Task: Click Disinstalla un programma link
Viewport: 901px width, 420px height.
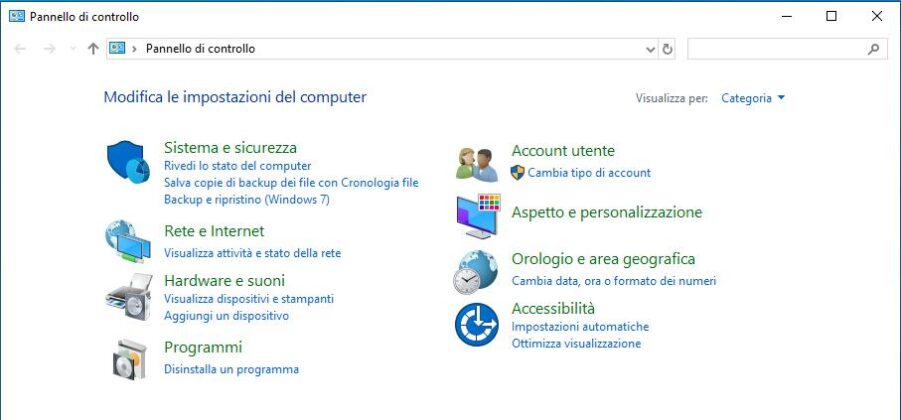Action: [232, 369]
